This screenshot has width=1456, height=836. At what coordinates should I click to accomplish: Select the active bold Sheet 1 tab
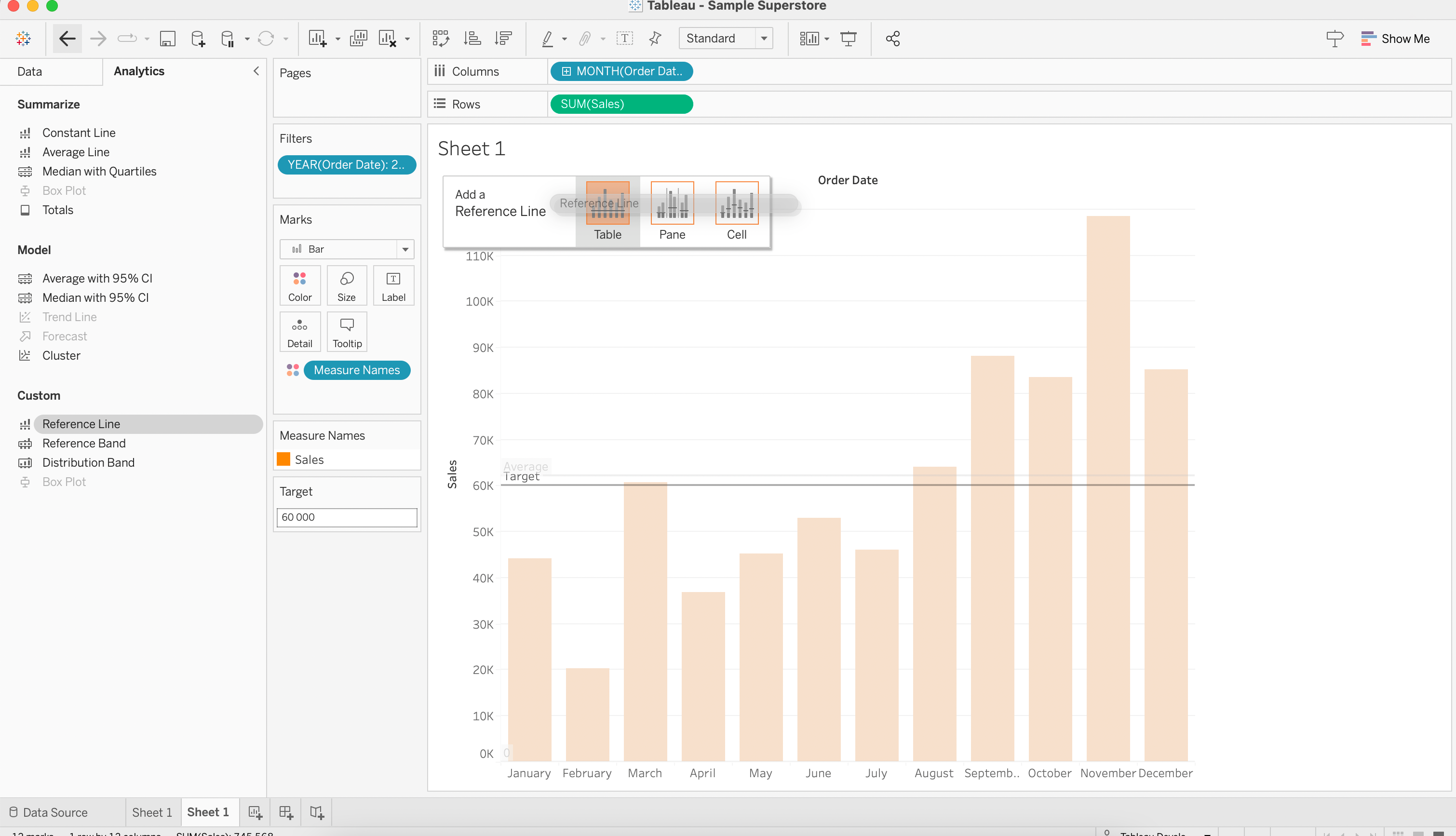point(208,812)
